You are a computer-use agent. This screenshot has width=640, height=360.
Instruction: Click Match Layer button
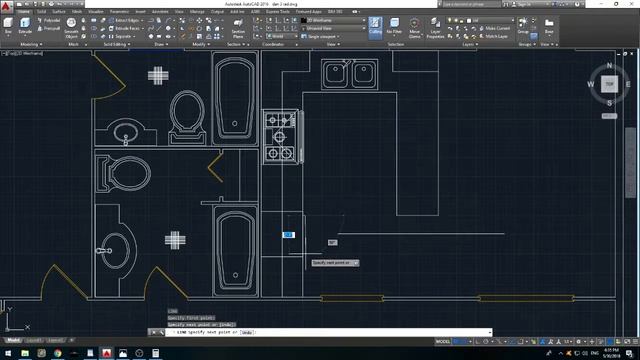tap(493, 36)
